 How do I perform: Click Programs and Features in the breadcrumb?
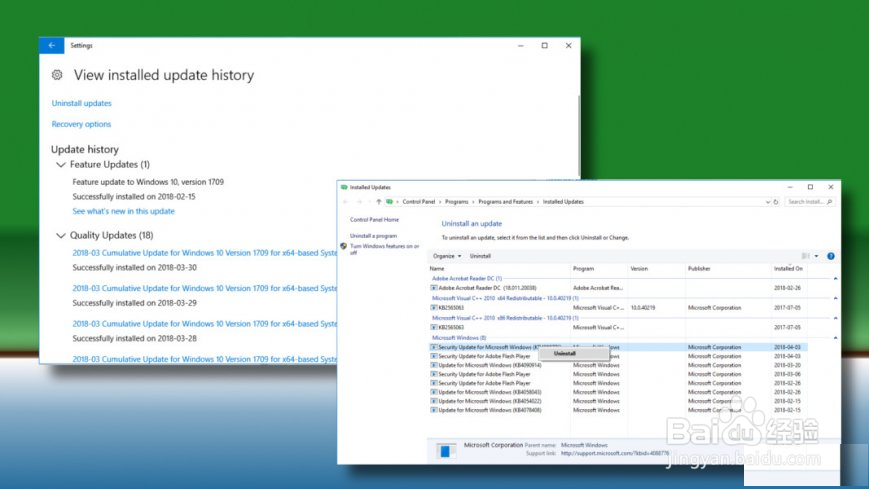(x=505, y=202)
